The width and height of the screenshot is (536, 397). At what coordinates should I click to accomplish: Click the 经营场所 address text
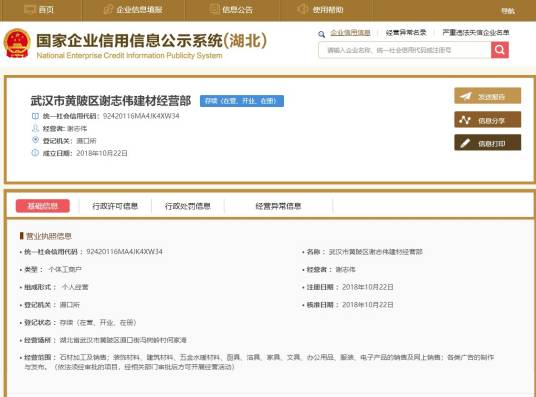coord(123,340)
